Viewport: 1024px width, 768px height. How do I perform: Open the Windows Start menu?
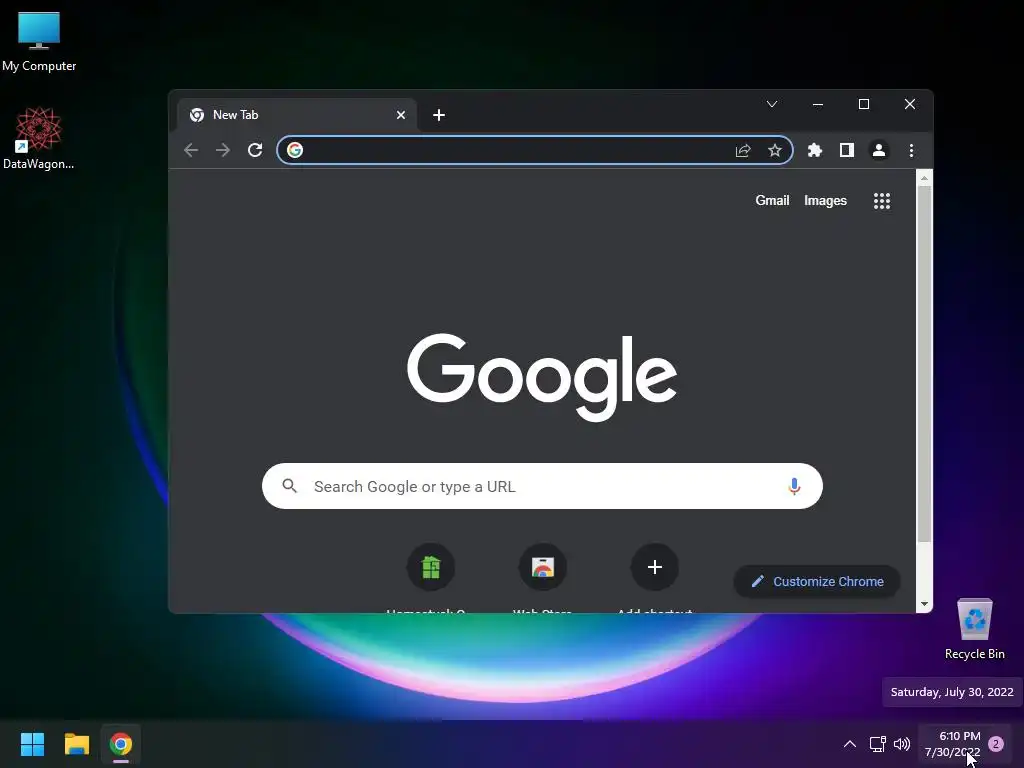[x=32, y=744]
